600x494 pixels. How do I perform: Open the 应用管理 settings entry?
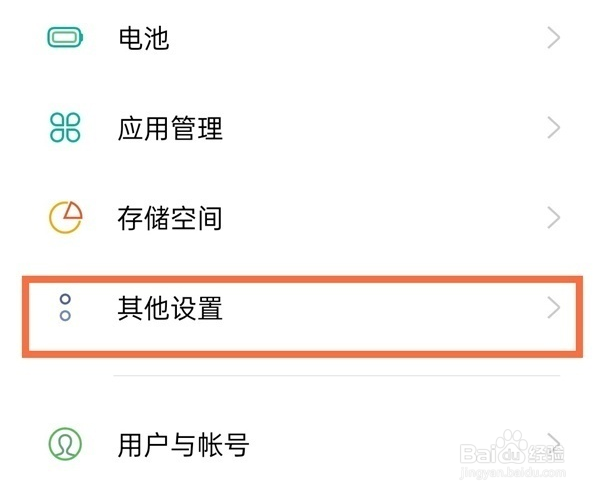[170, 129]
